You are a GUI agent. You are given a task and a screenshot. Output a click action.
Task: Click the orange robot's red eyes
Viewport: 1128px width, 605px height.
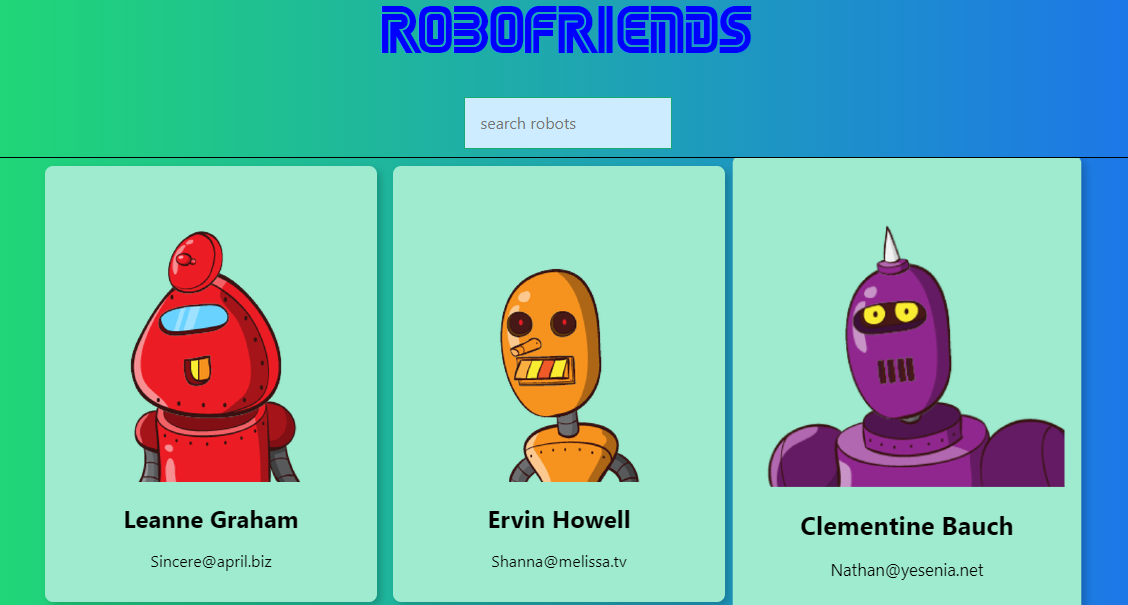pos(542,324)
